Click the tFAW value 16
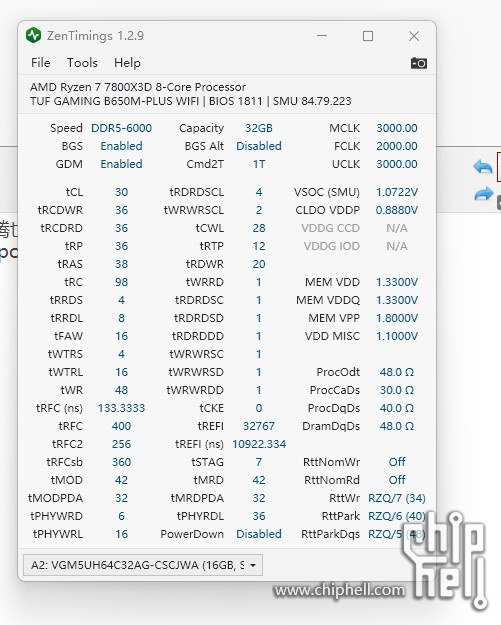The width and height of the screenshot is (501, 625). [122, 336]
